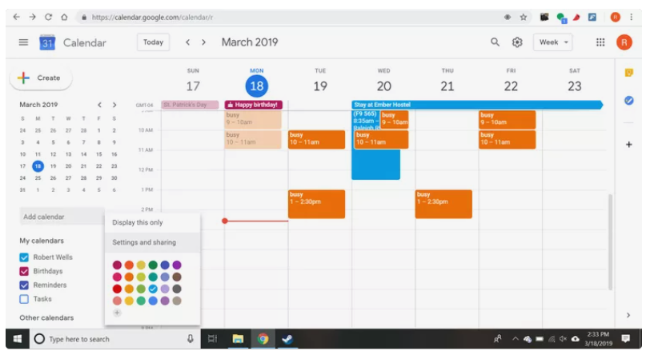Pick the currently checked blue swatch
The height and width of the screenshot is (363, 646).
(x=153, y=289)
